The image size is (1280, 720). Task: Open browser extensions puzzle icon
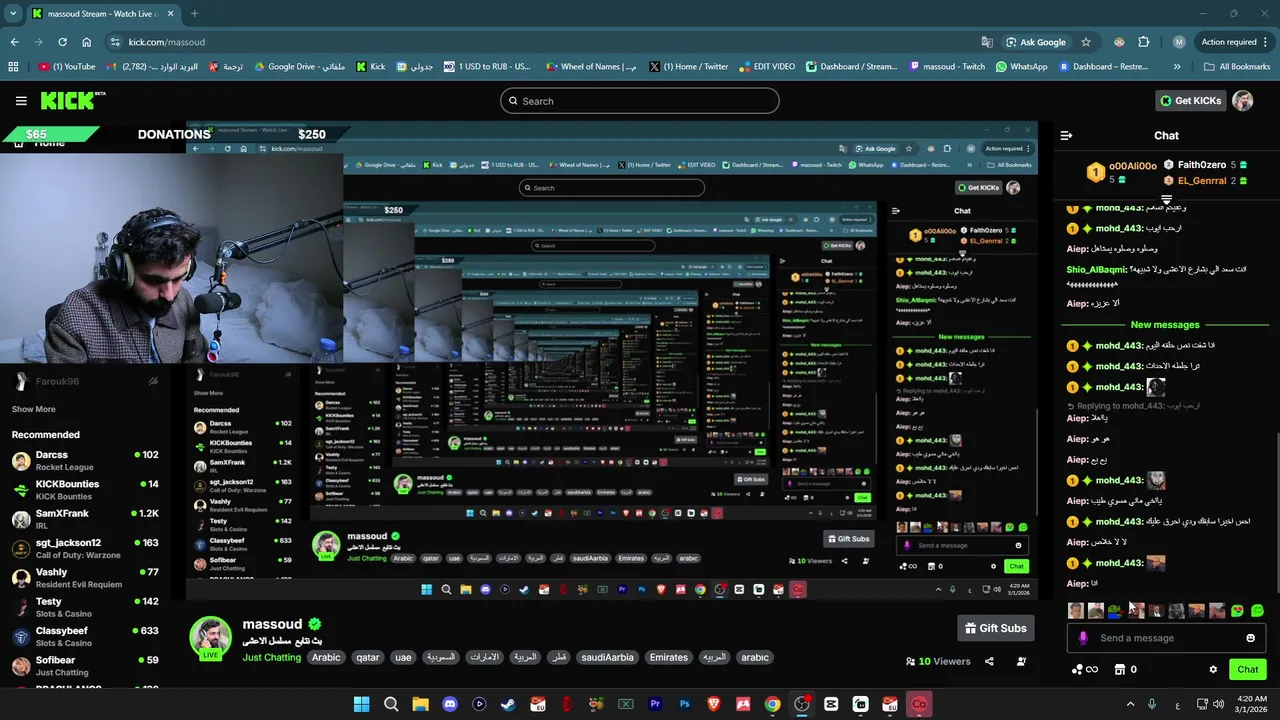1144,42
